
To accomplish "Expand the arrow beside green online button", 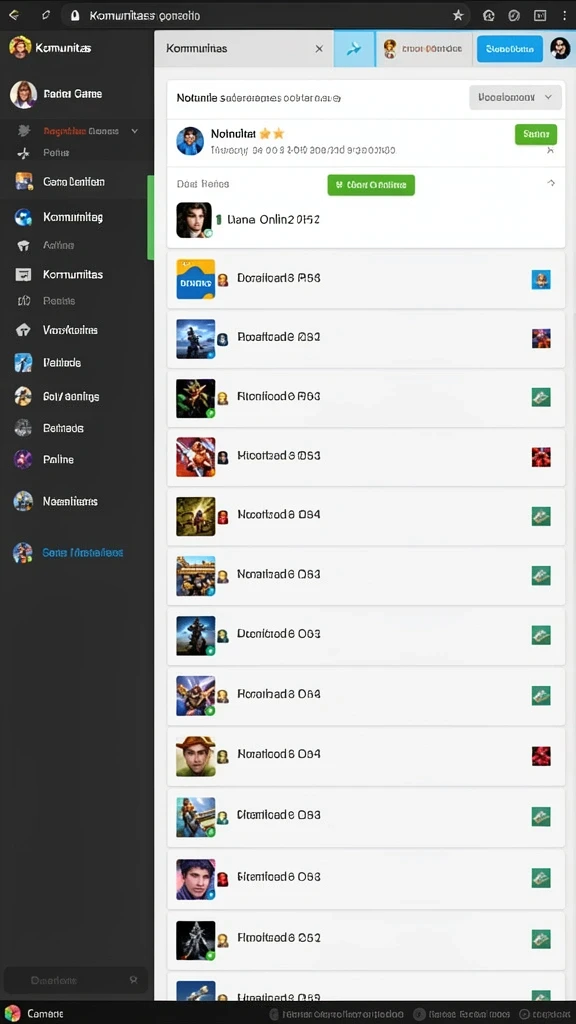I will point(551,184).
